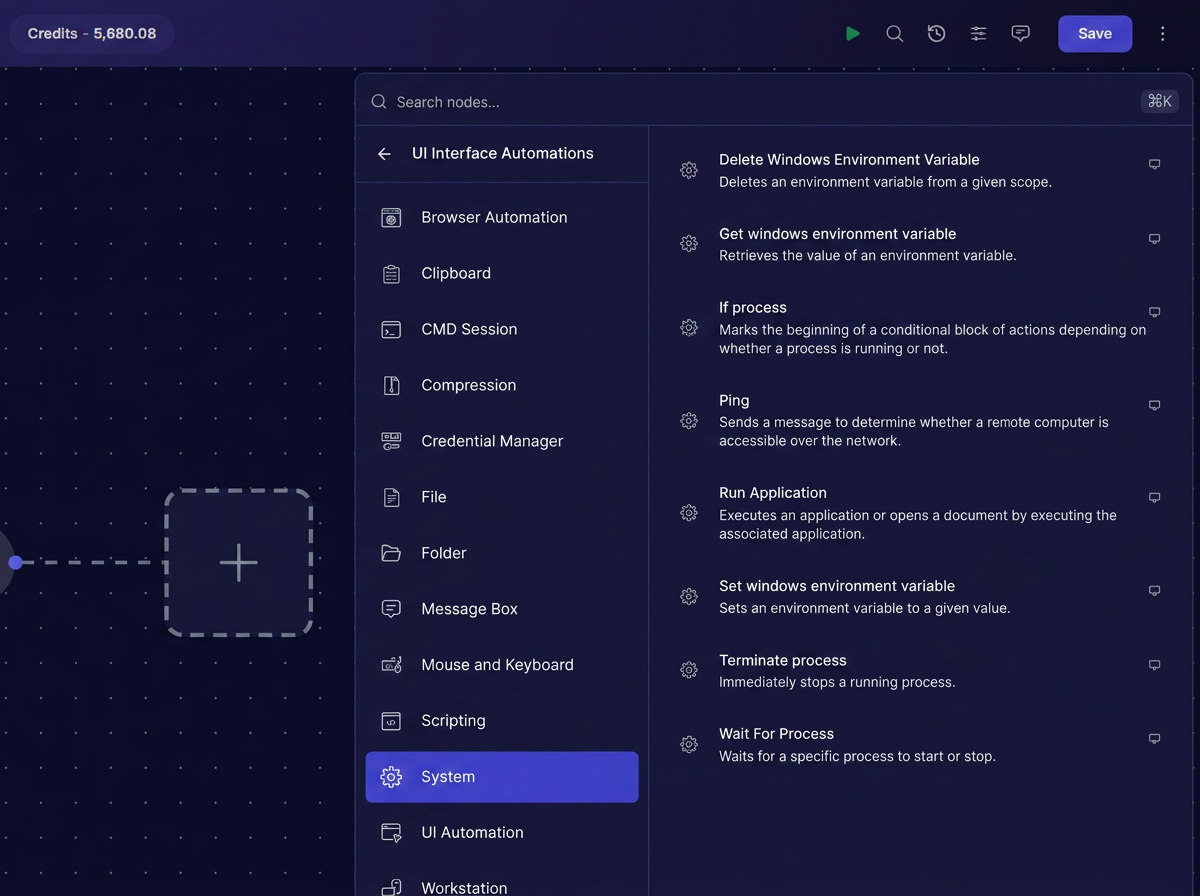
Task: Click the dashed add-node plus placeholder
Action: tap(239, 562)
